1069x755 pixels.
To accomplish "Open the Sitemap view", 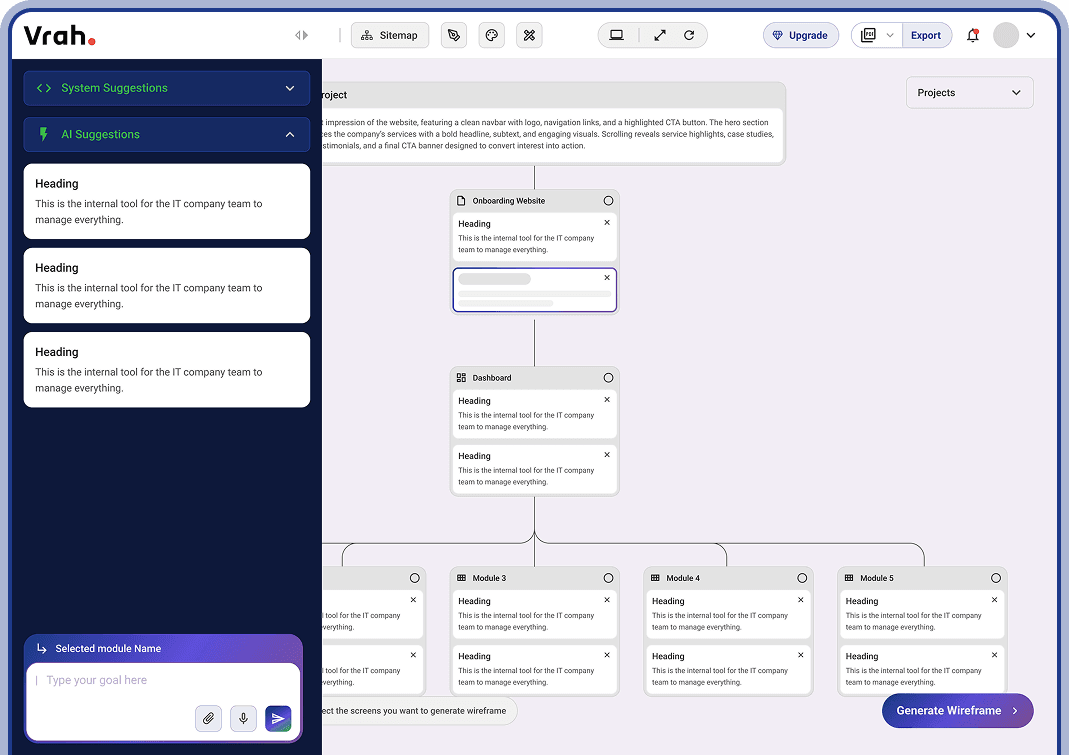I will [x=389, y=34].
